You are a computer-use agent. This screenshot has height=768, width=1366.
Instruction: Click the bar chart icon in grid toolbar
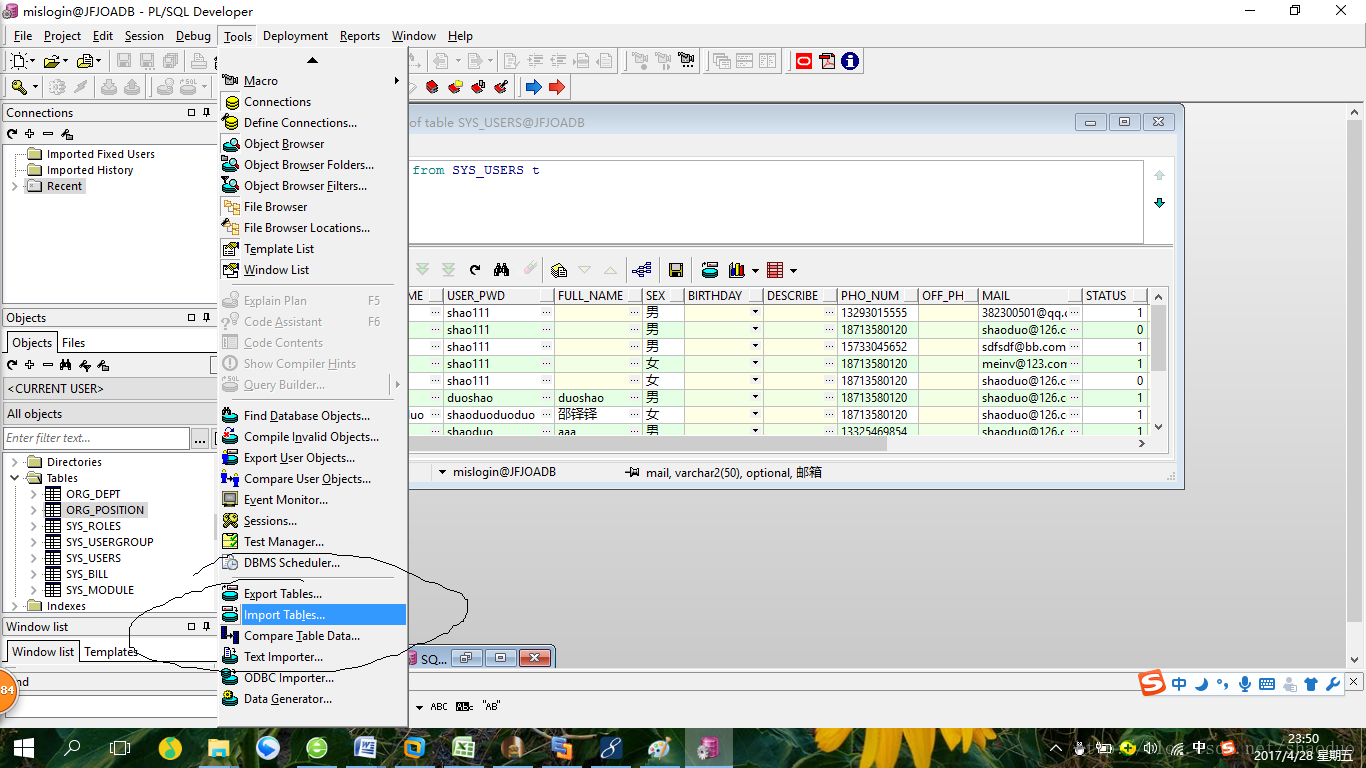tap(737, 270)
